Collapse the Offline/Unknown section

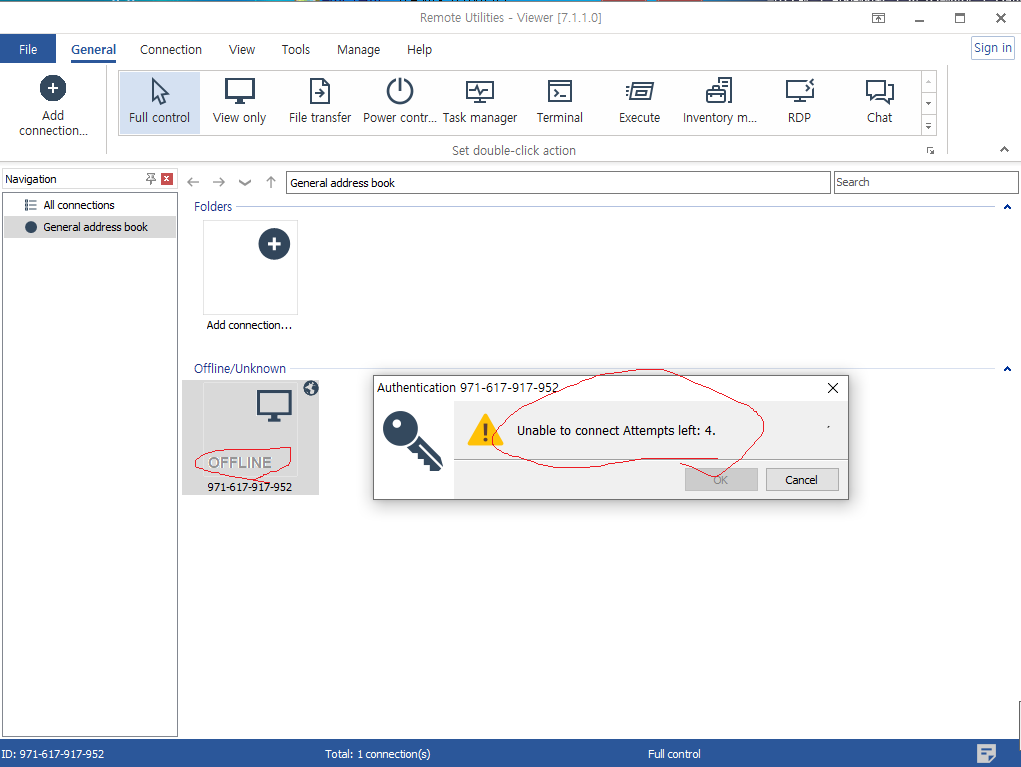click(x=1007, y=369)
